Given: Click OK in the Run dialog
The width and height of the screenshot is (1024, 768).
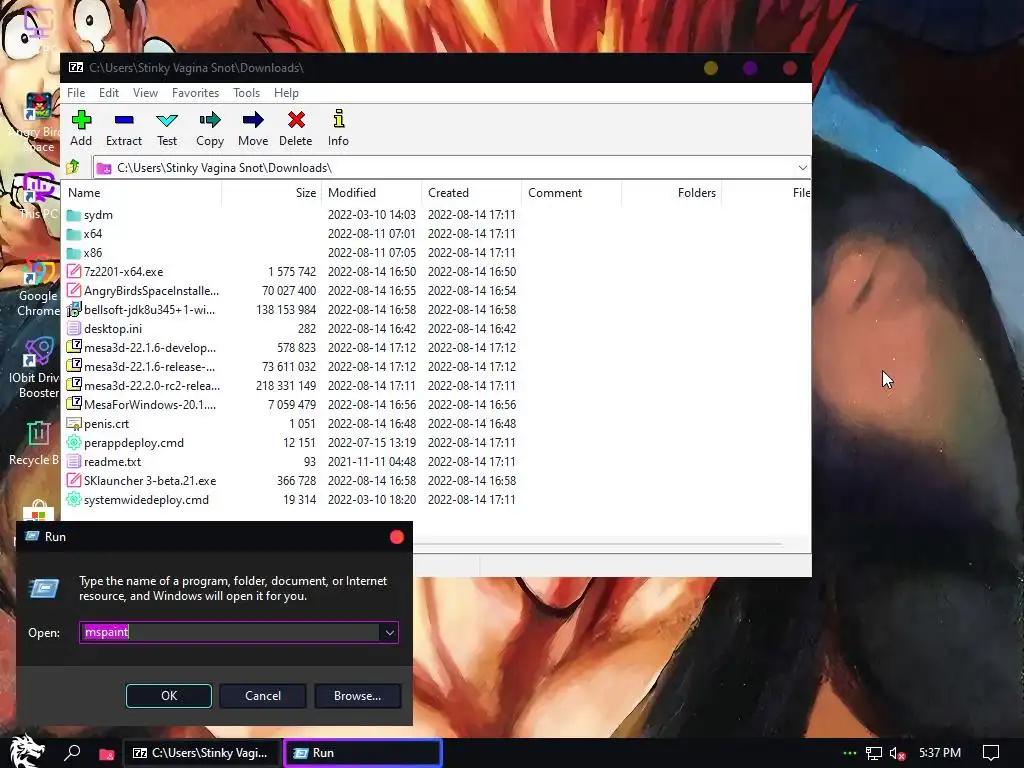Looking at the screenshot, I should 168,696.
